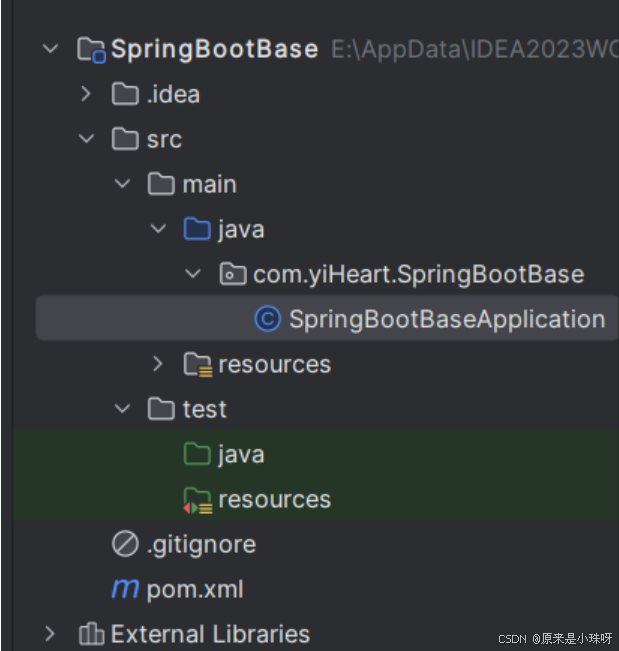Click the green test java folder icon
Image resolution: width=619 pixels, height=651 pixels.
coord(197,454)
